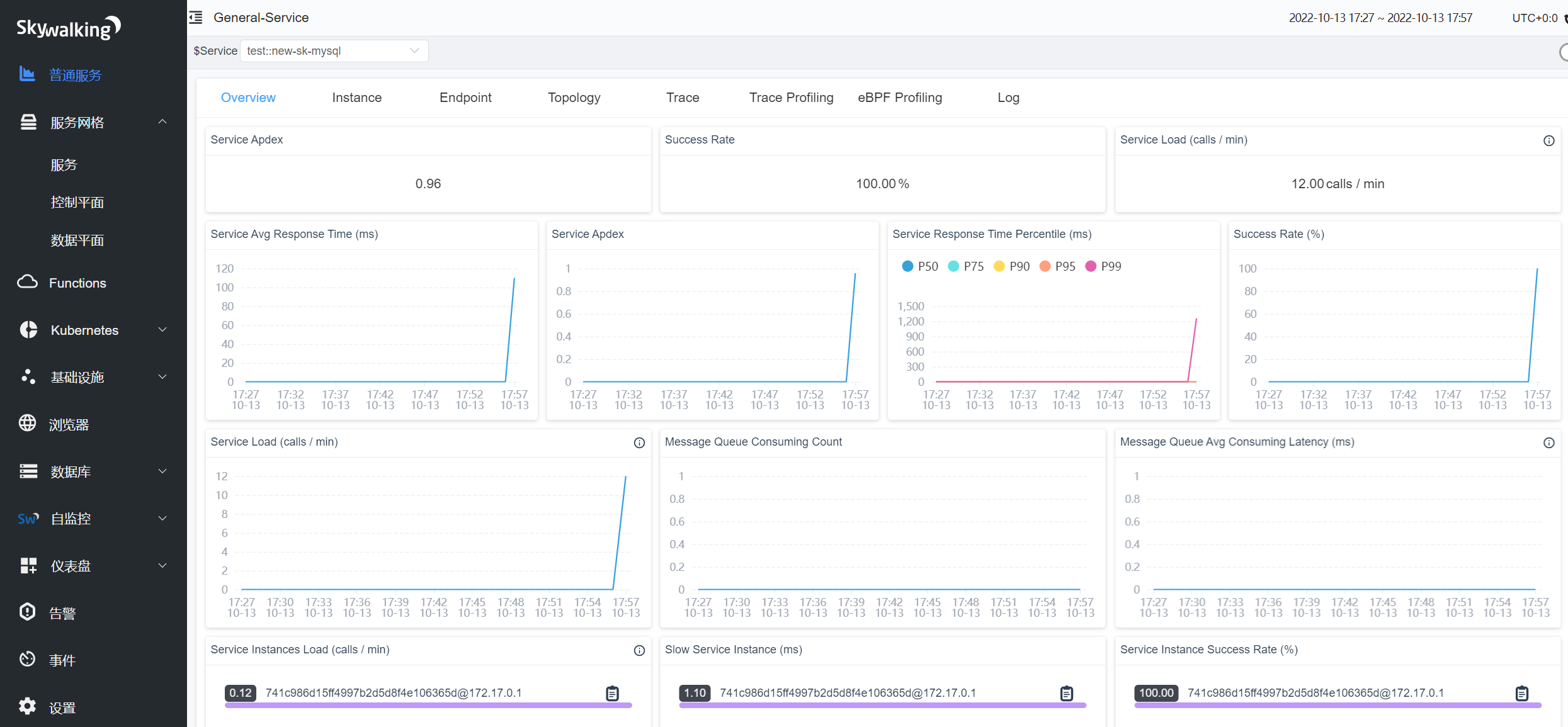Click the UTC+0:0 timezone label
The image size is (1568, 727).
pyautogui.click(x=1535, y=18)
